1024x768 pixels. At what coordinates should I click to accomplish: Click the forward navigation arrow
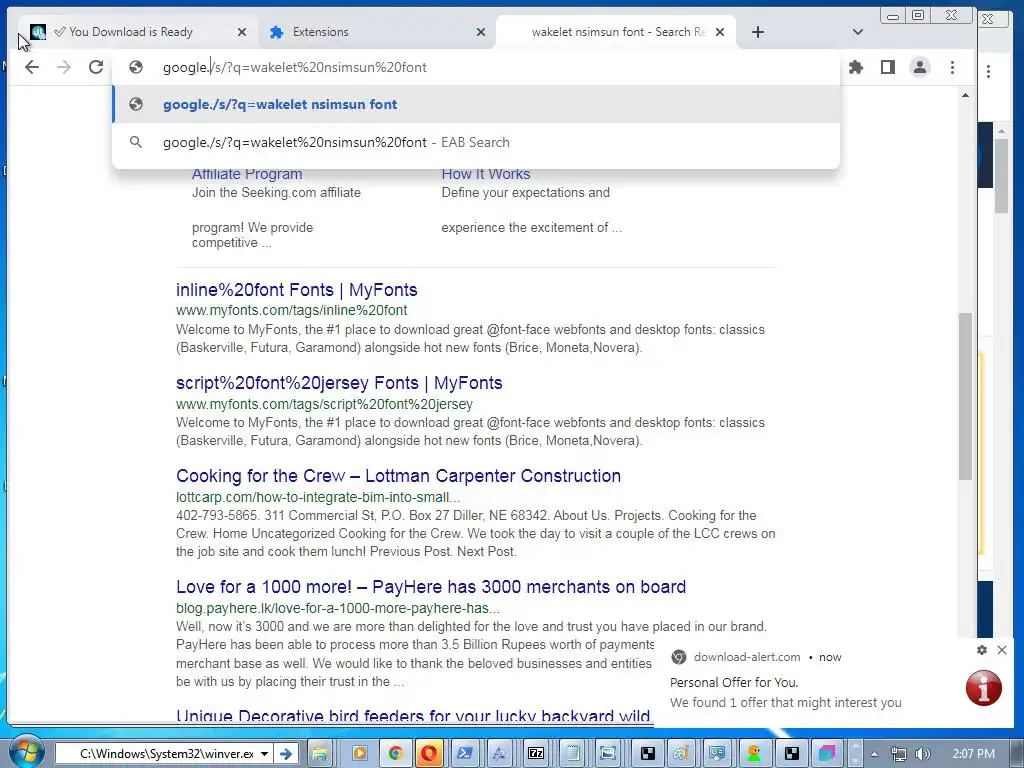pyautogui.click(x=63, y=67)
